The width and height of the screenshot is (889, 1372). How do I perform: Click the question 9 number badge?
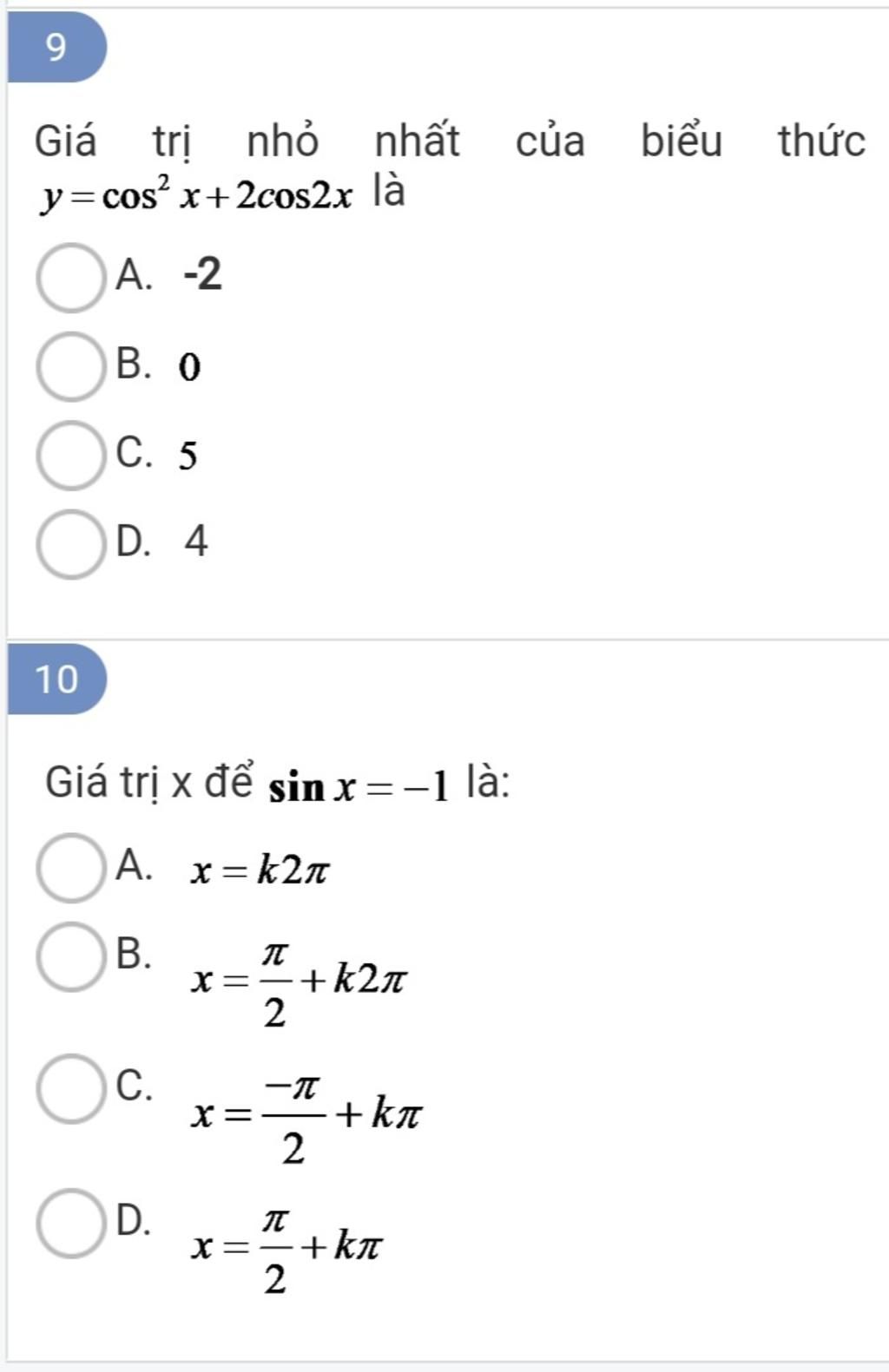click(x=56, y=47)
